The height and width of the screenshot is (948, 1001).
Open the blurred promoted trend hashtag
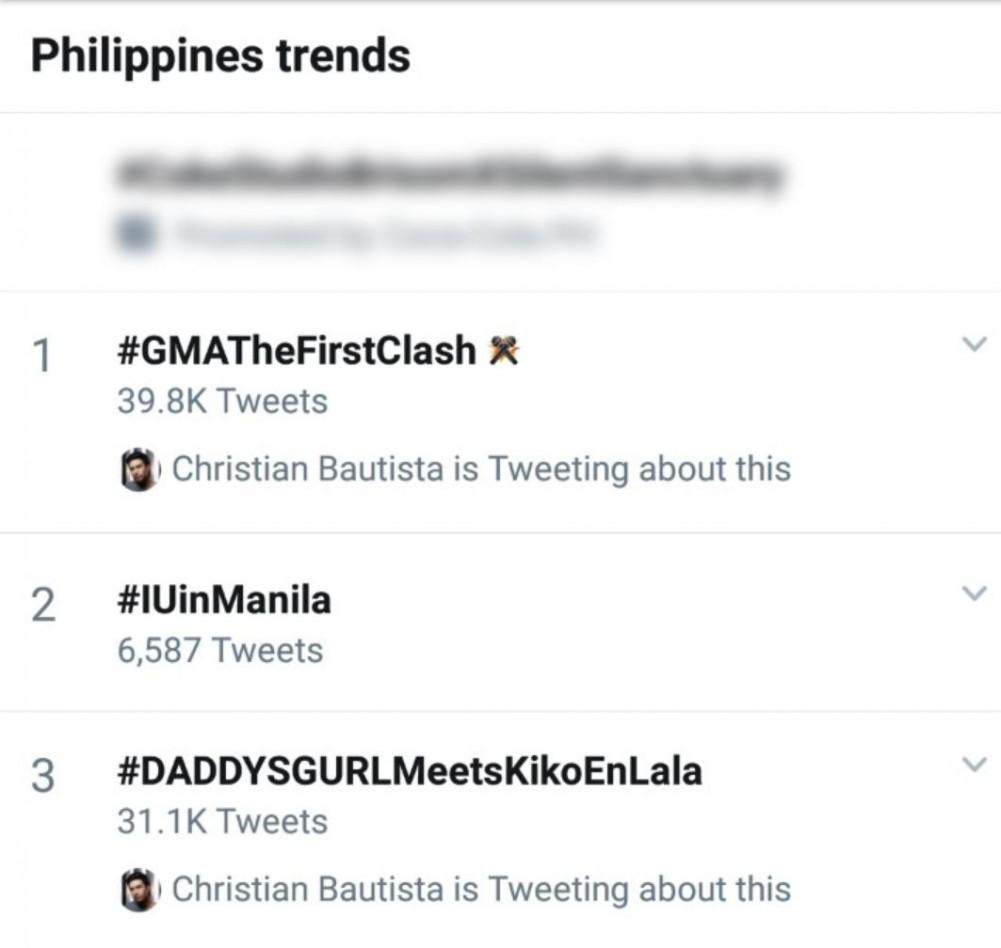446,176
